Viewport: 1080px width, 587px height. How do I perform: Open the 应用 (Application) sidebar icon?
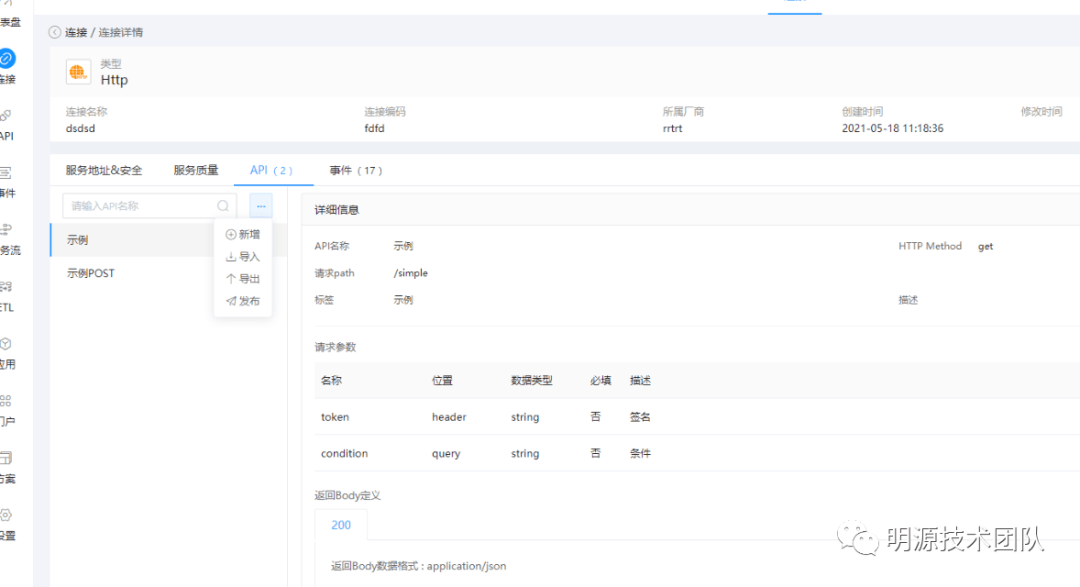click(x=6, y=345)
